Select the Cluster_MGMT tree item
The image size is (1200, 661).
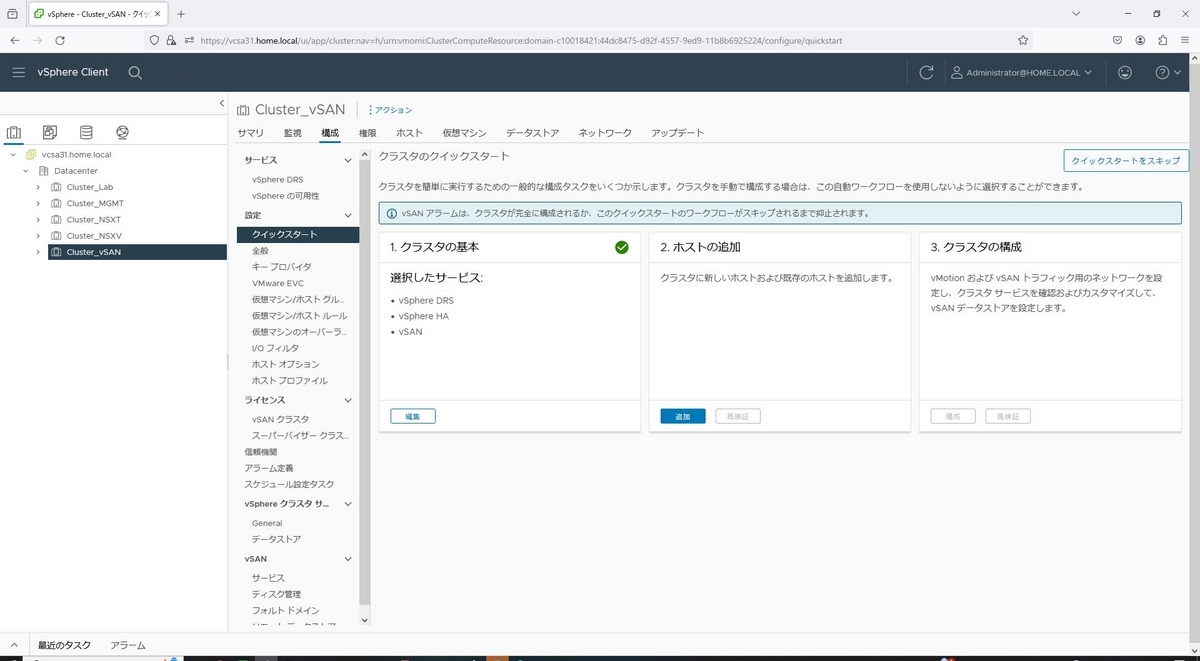tap(95, 203)
